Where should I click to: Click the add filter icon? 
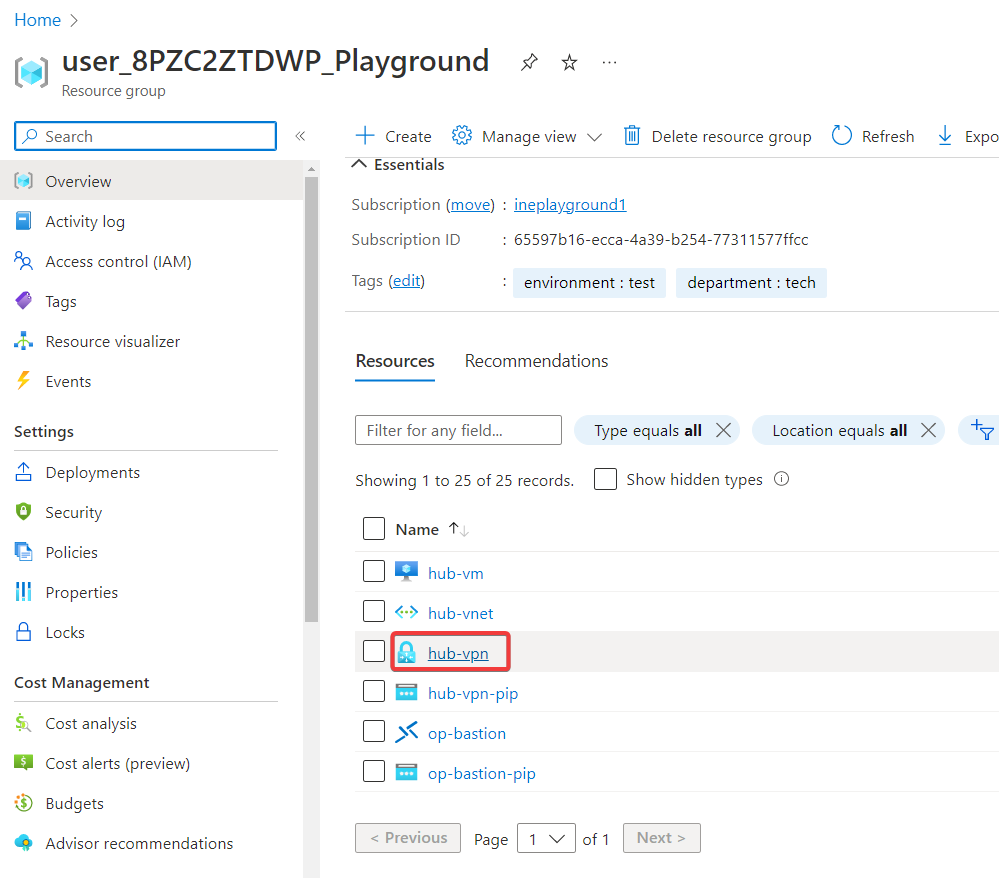coord(979,431)
